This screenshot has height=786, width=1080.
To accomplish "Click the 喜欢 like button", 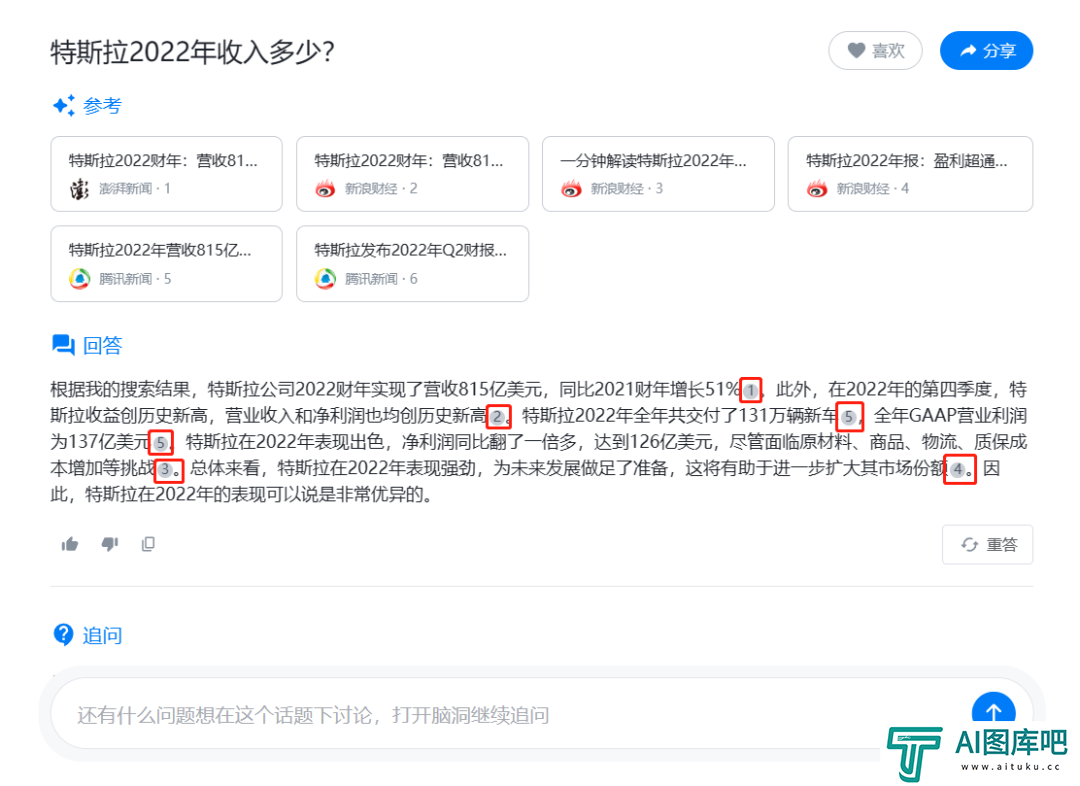I will point(875,50).
